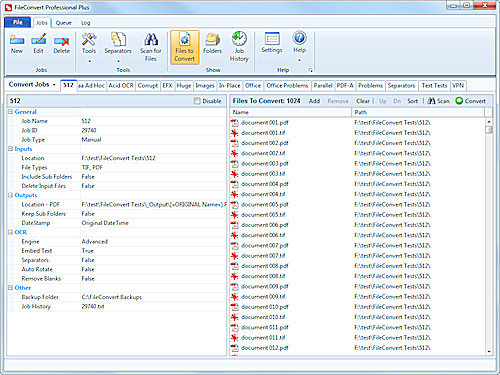Viewport: 500px width, 375px height.
Task: Click the file list scrollbar thumb
Action: [x=489, y=130]
